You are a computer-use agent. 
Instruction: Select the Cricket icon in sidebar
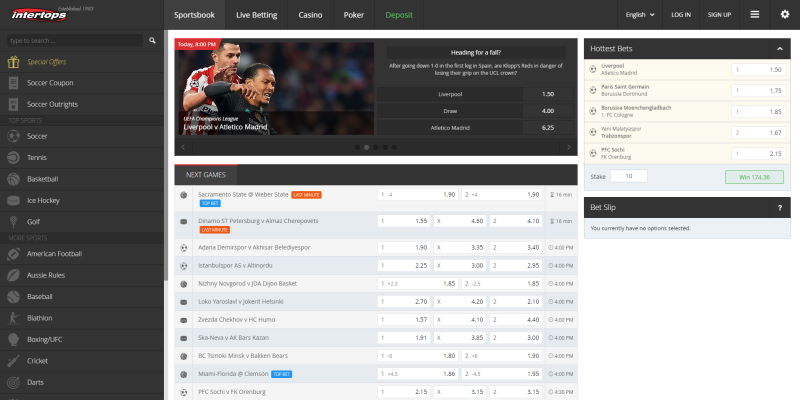point(13,361)
